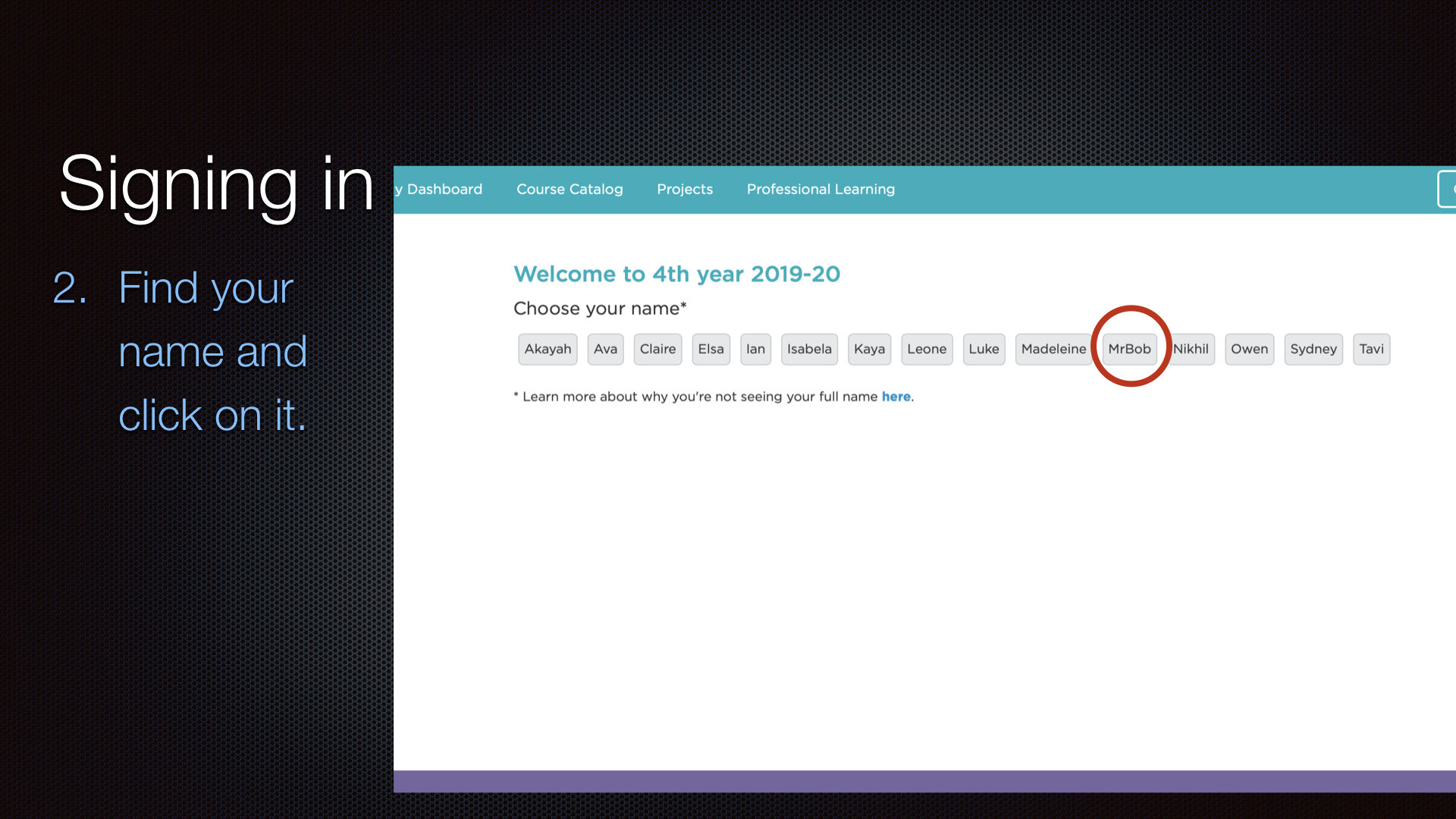
Task: Go to the Projects menu item
Action: [x=685, y=190]
